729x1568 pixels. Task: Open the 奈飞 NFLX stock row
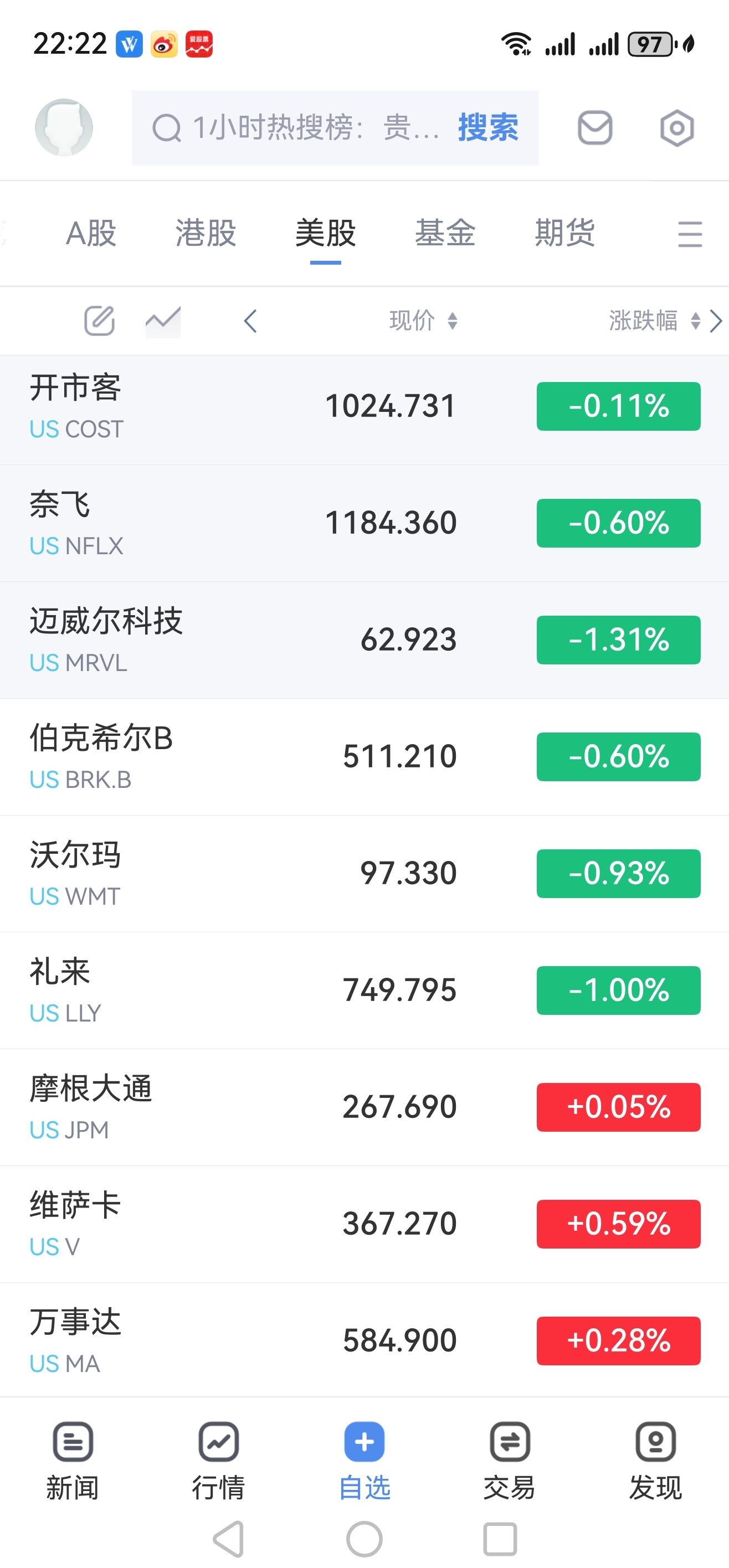364,523
